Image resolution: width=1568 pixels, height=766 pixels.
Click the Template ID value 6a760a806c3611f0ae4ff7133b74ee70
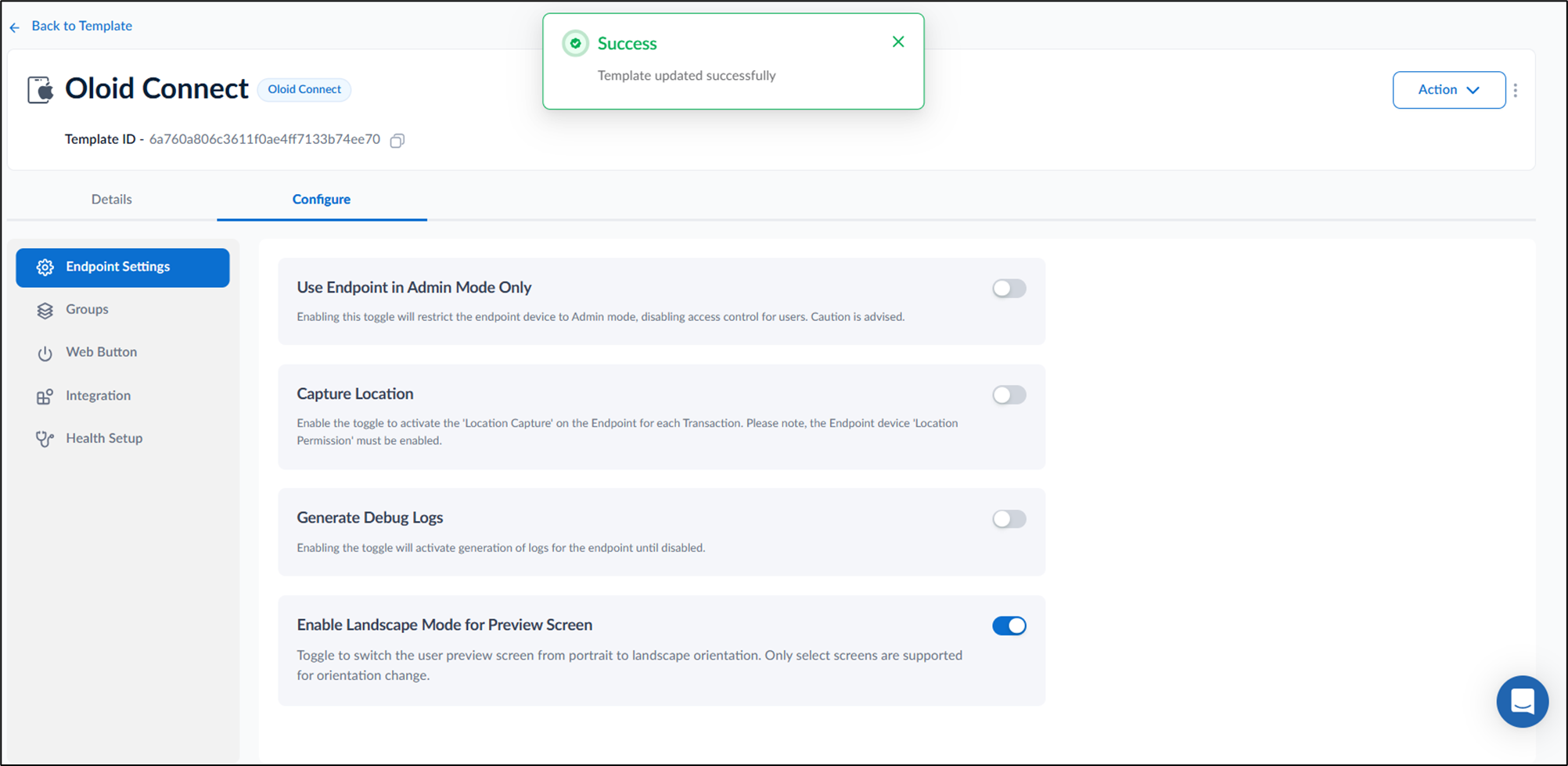(x=264, y=139)
